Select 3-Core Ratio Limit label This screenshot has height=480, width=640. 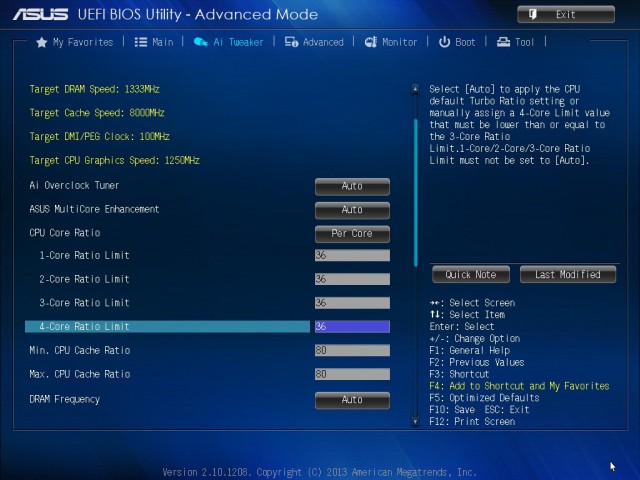84,303
